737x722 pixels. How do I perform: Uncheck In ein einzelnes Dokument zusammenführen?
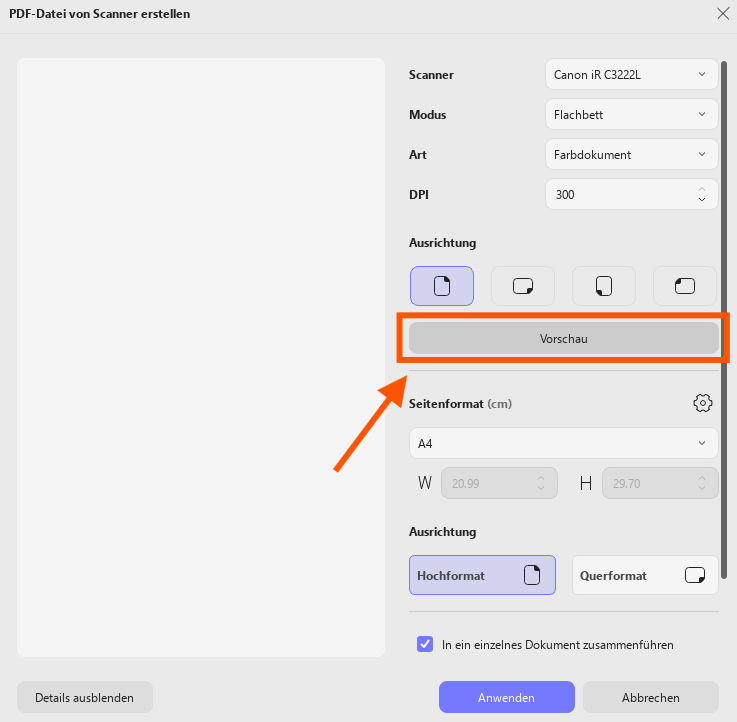click(425, 644)
